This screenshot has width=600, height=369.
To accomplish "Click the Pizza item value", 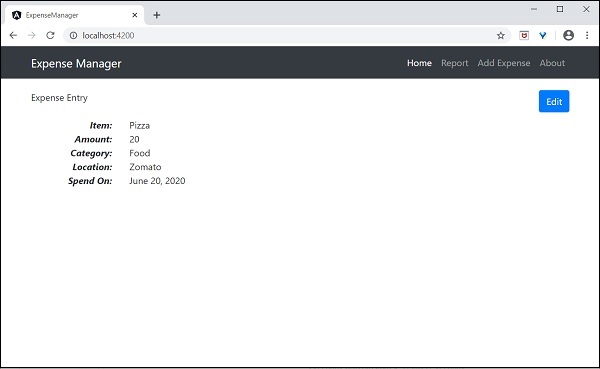I will coord(139,126).
